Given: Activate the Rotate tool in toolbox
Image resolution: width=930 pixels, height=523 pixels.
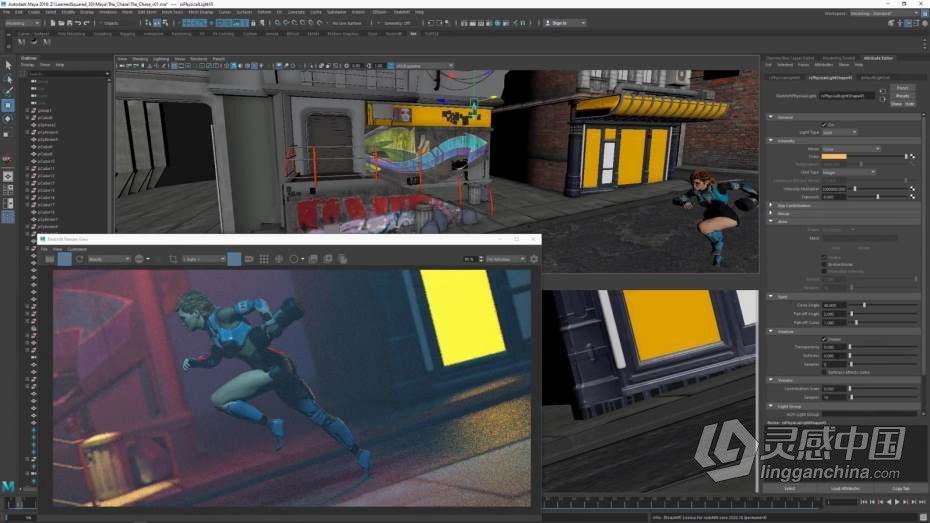Looking at the screenshot, I should point(8,119).
